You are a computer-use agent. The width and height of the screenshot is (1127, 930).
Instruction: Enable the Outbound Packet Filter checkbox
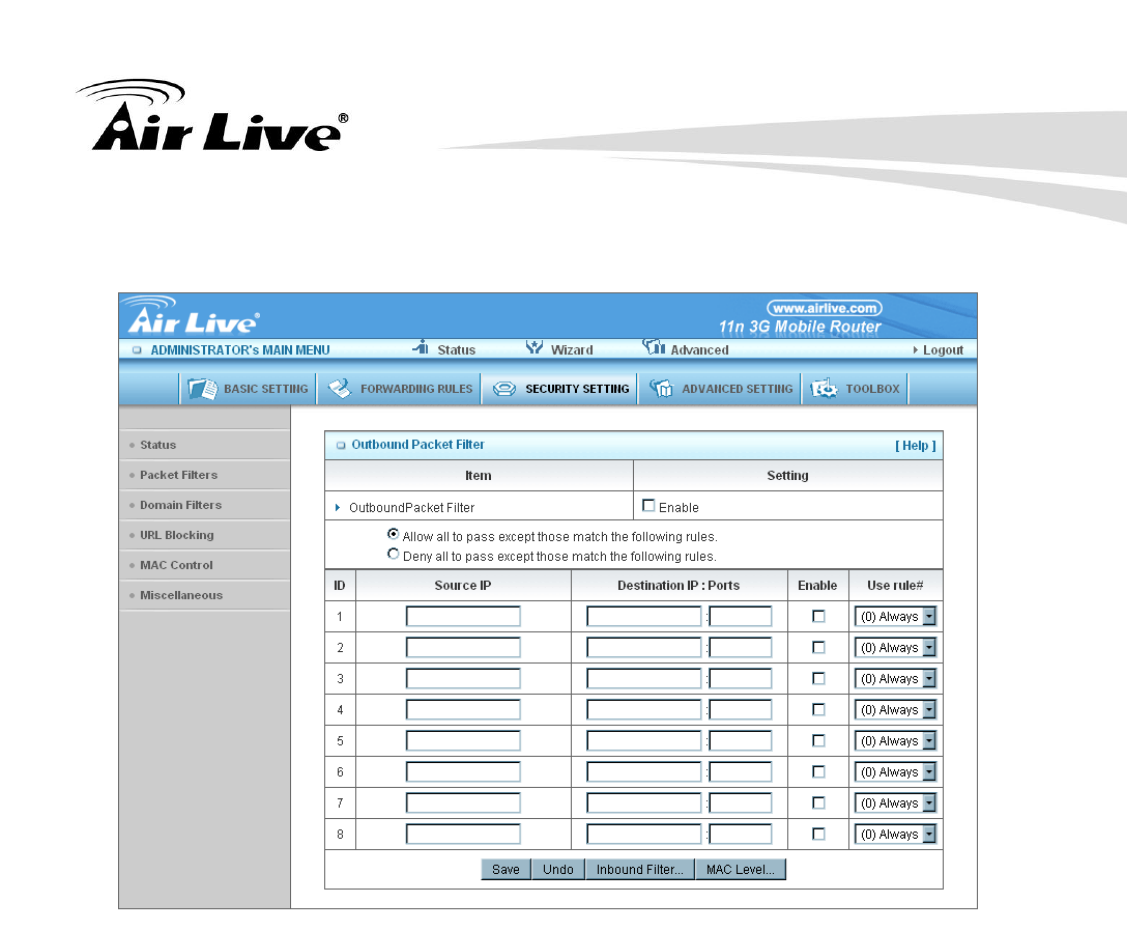(x=648, y=505)
